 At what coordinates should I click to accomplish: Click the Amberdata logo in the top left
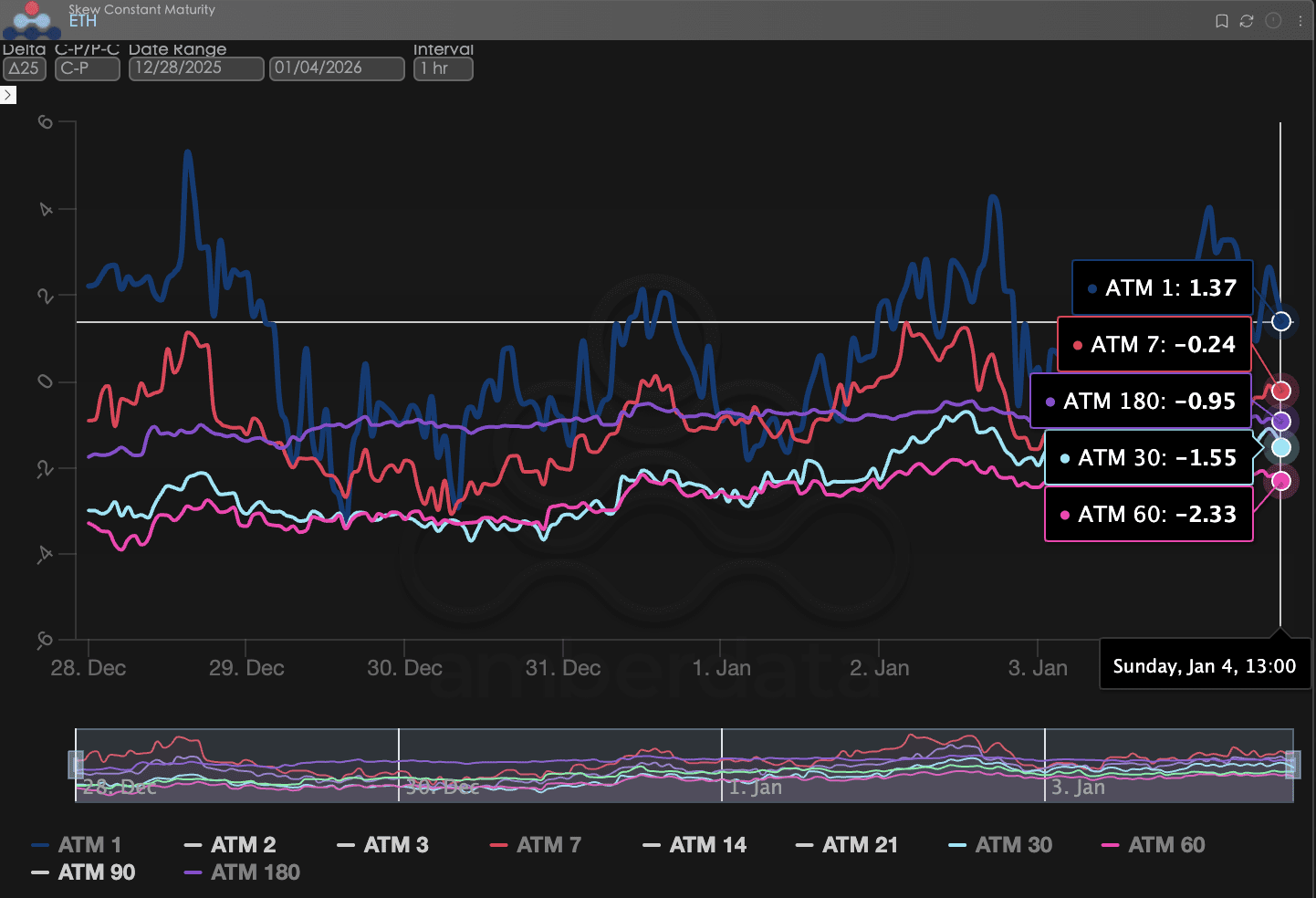[x=31, y=18]
